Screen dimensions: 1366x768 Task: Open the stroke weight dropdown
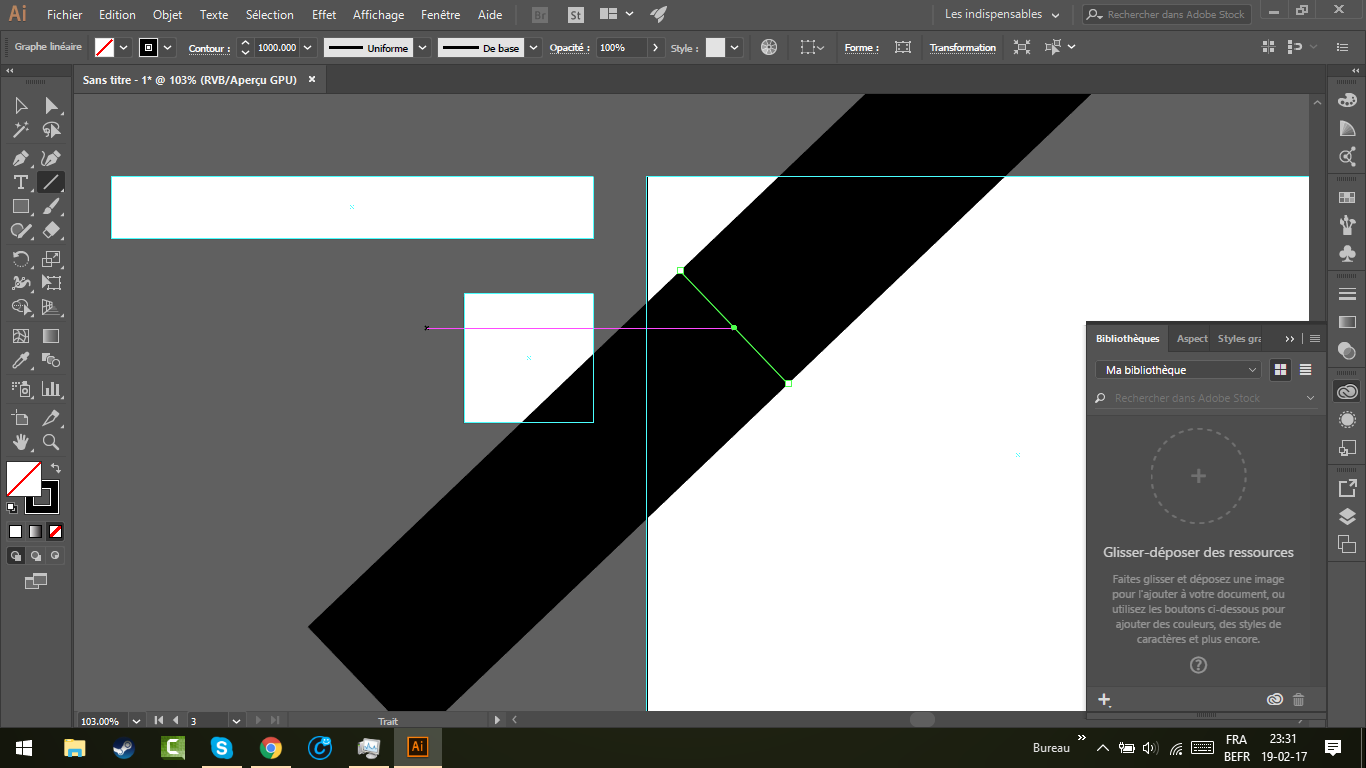307,47
